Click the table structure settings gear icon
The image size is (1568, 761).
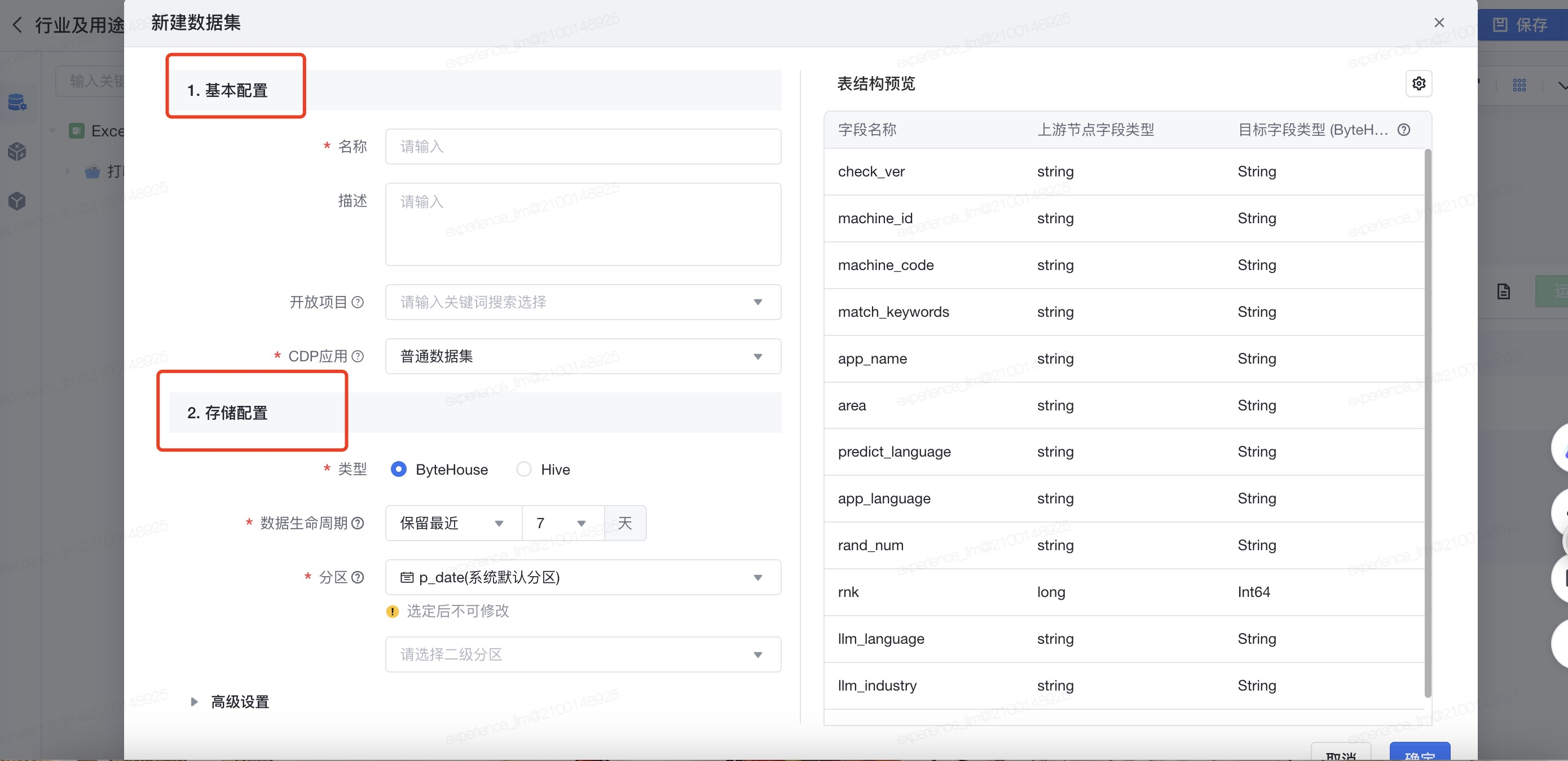[x=1419, y=83]
